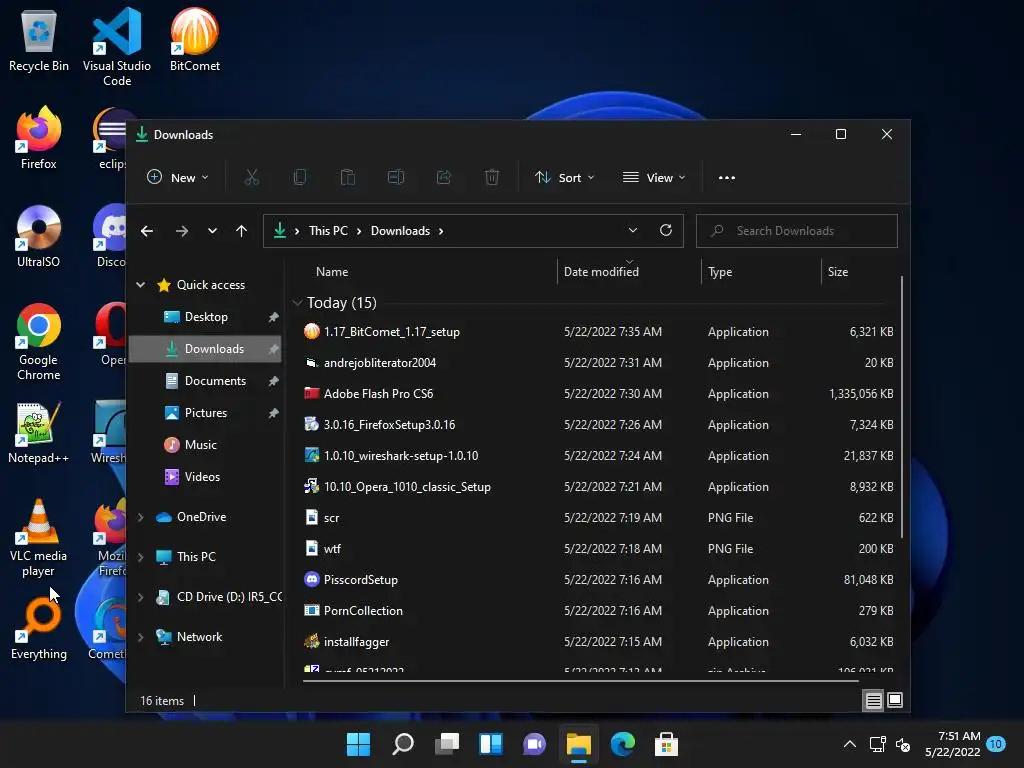This screenshot has height=768, width=1024.
Task: Go back with the left arrow
Action: [147, 231]
